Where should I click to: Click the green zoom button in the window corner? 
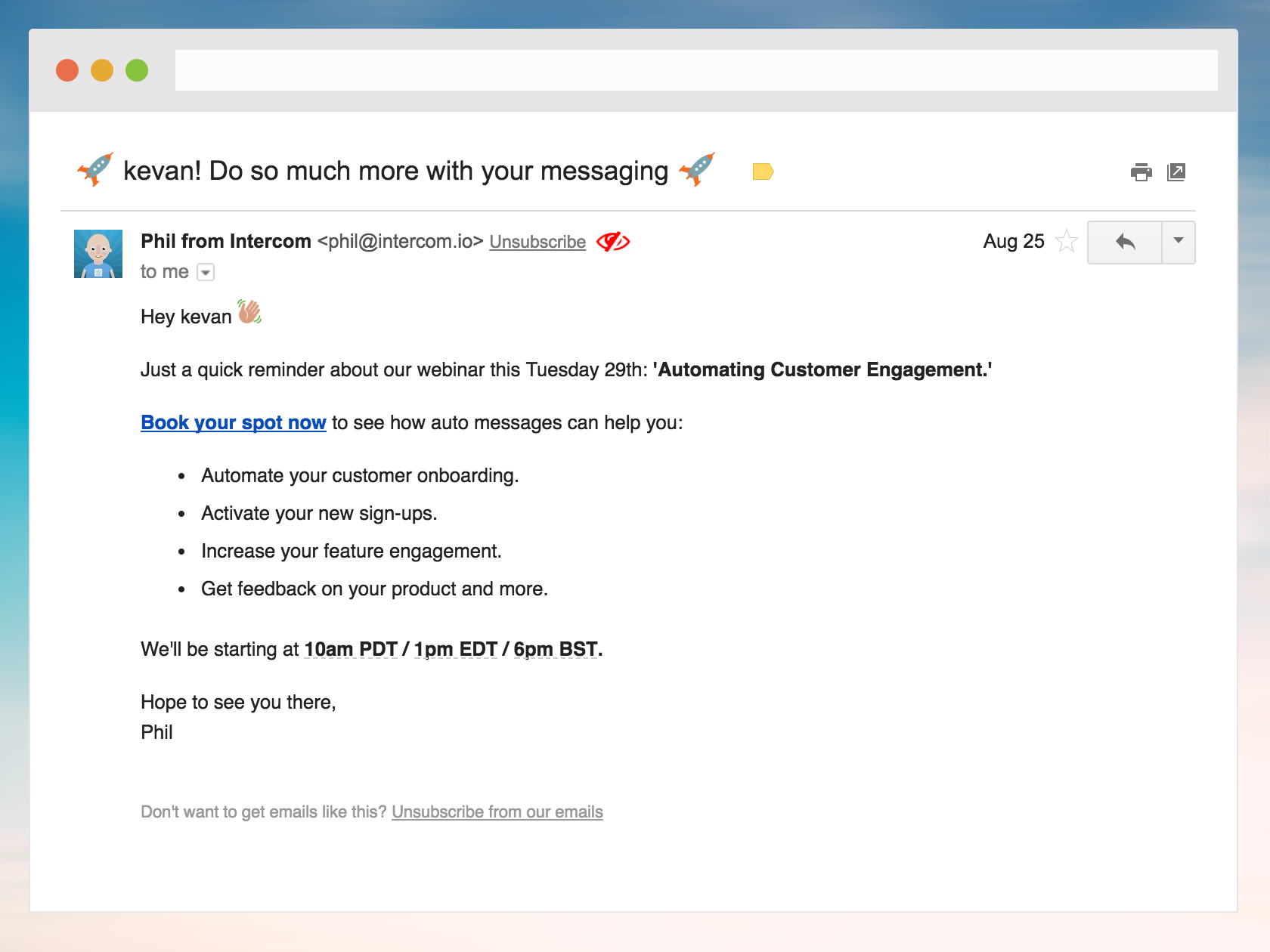pos(137,70)
